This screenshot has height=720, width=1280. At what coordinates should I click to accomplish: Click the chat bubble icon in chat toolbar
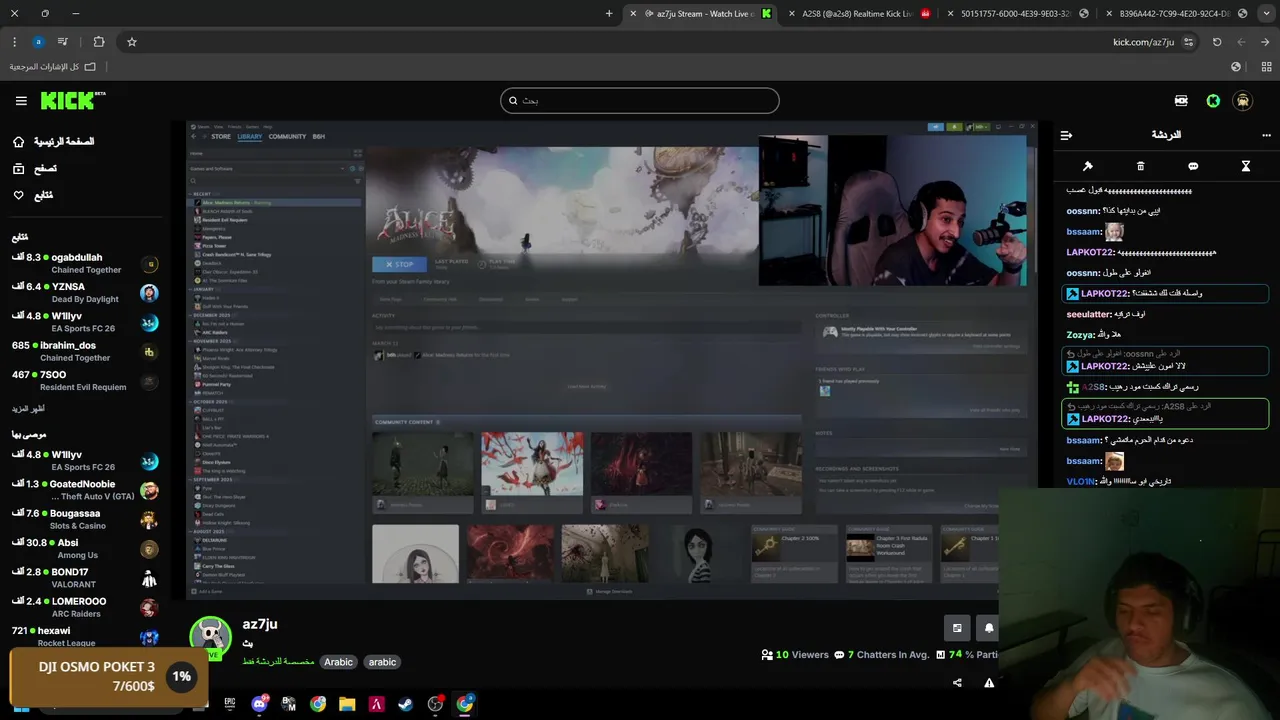click(1193, 166)
